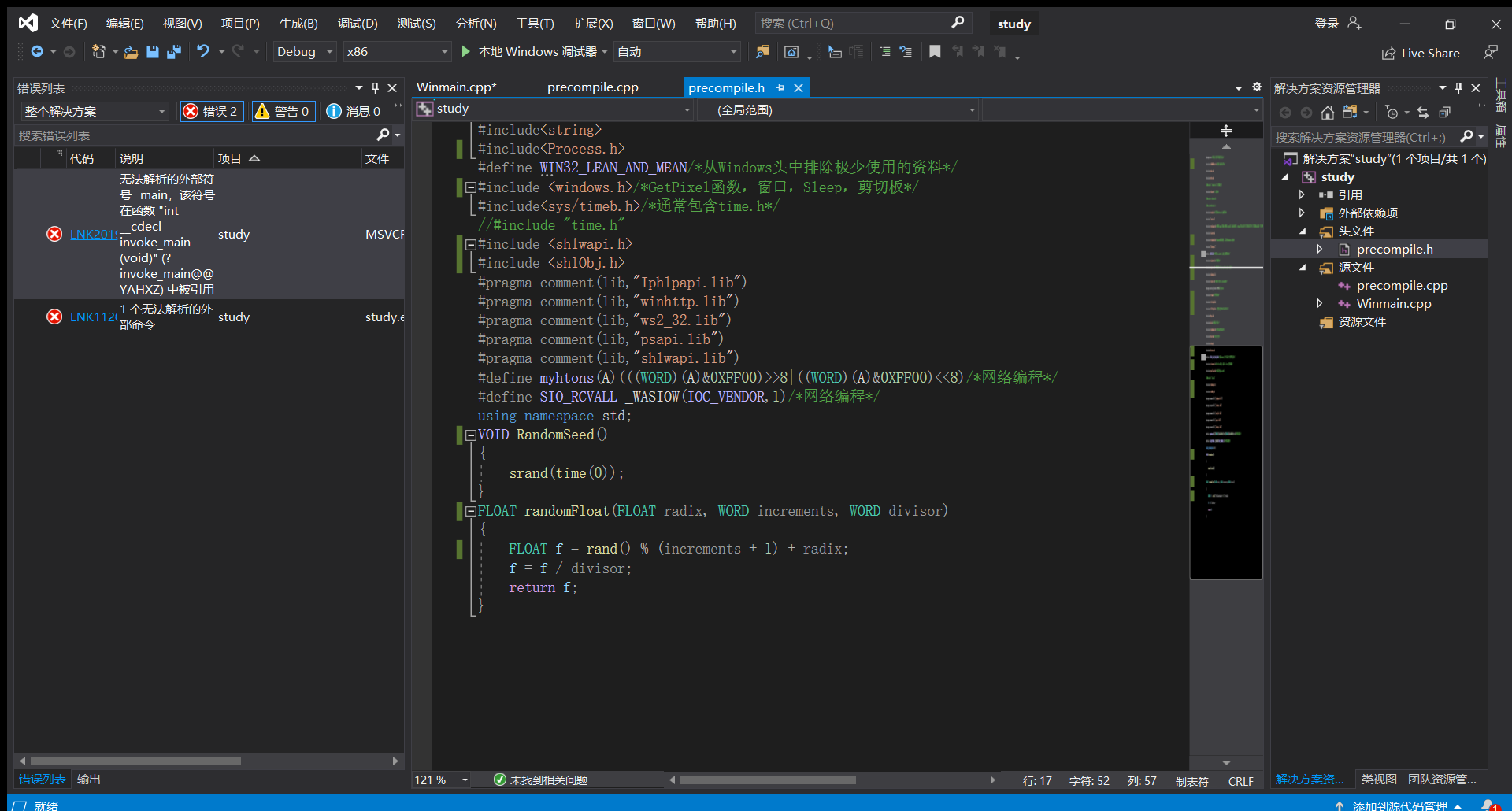The width and height of the screenshot is (1512, 811).
Task: Click the sync with active document icon
Action: pos(1423,113)
